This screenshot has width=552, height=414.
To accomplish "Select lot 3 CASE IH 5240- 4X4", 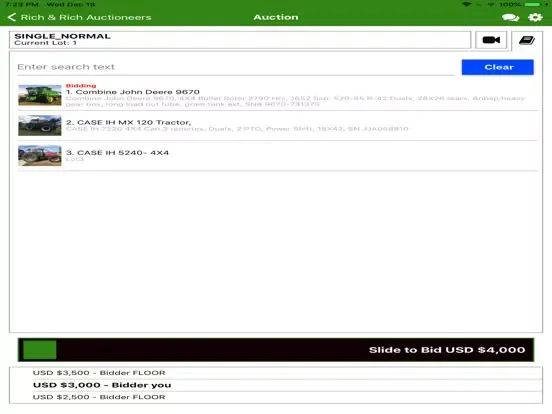I will pyautogui.click(x=278, y=156).
